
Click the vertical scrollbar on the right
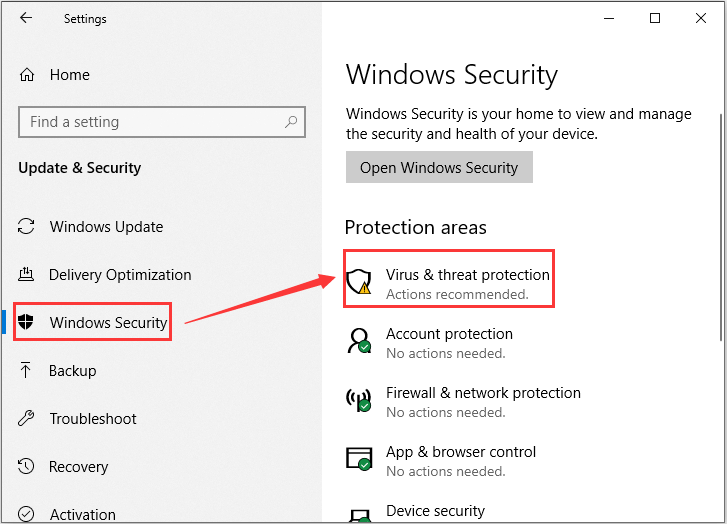721,227
